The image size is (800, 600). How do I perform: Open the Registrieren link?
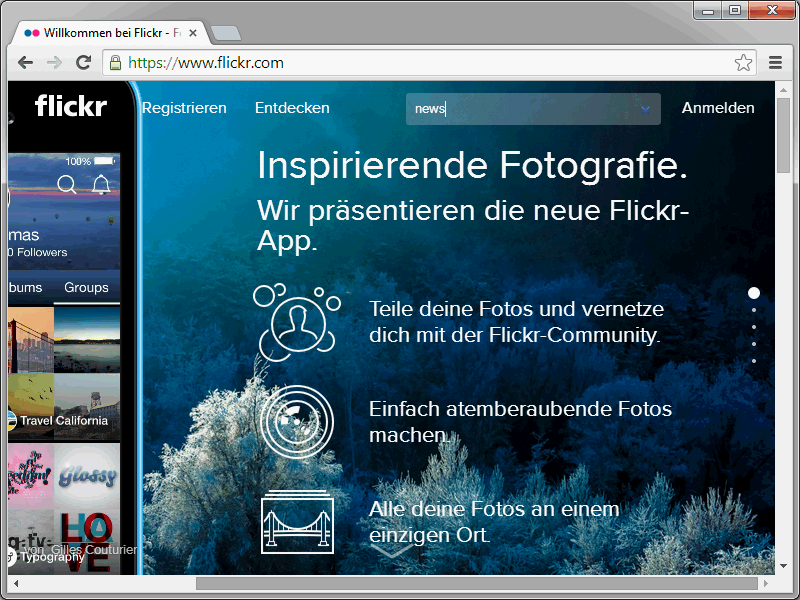tap(184, 108)
